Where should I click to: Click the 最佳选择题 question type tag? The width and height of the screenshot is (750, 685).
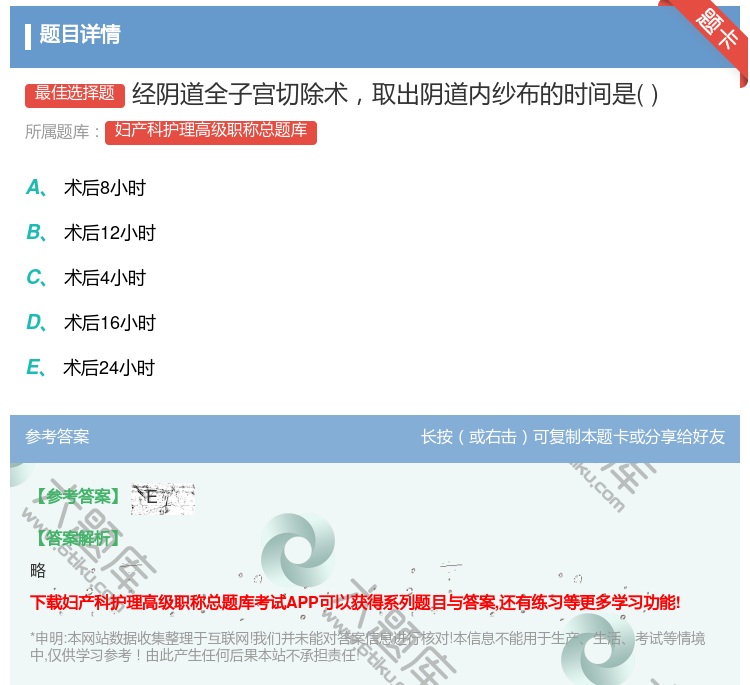point(75,94)
